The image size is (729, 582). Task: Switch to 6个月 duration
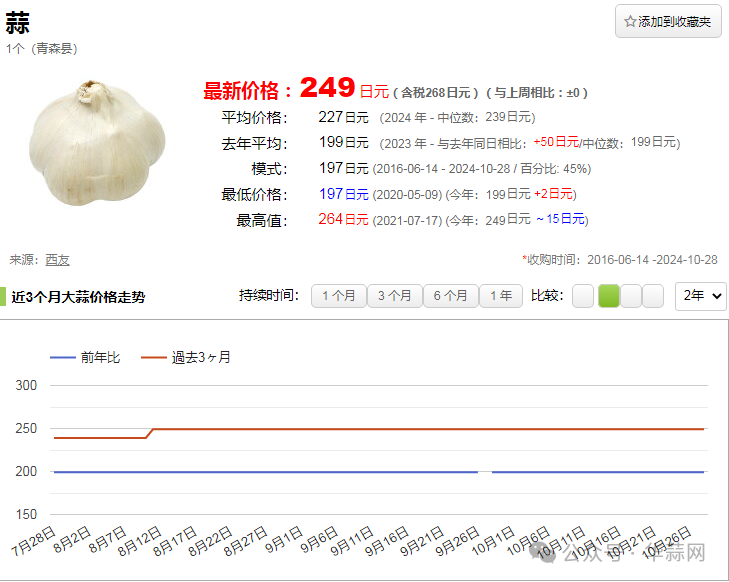450,296
